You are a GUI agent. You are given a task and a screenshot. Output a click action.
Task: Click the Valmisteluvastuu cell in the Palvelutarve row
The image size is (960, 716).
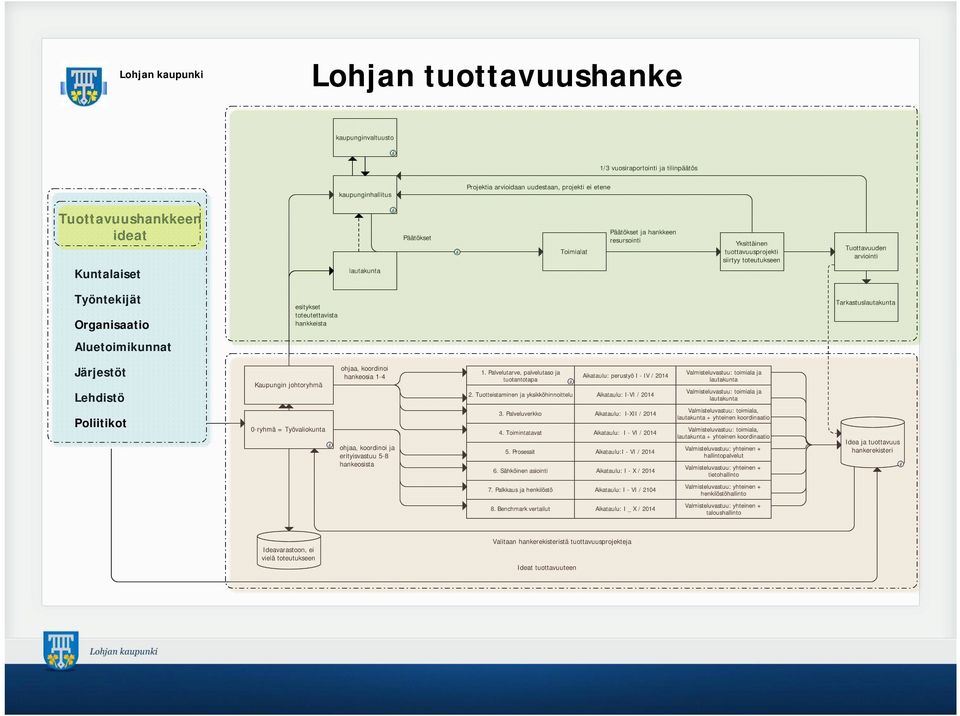click(724, 376)
